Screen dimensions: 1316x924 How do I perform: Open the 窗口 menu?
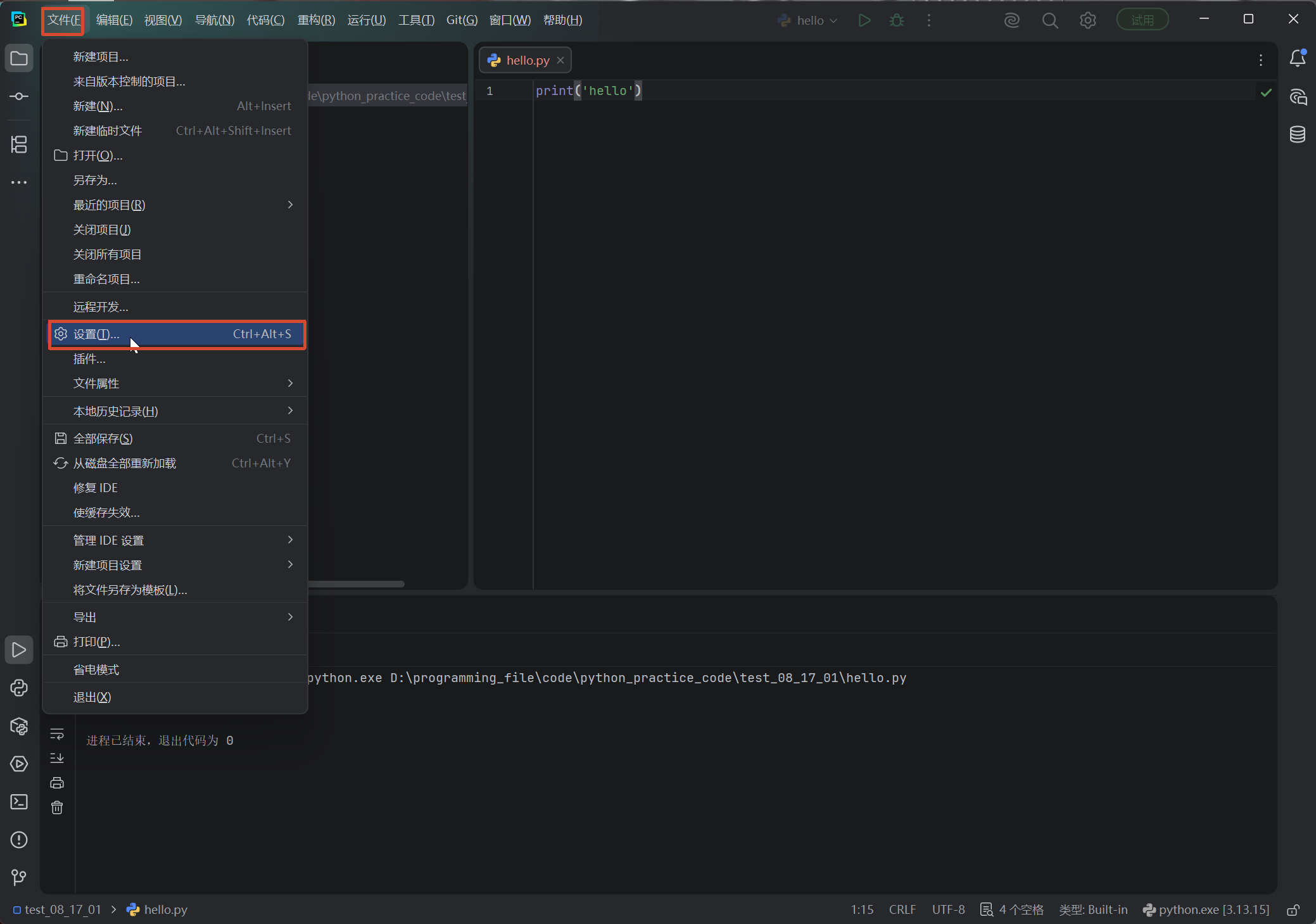[x=510, y=20]
